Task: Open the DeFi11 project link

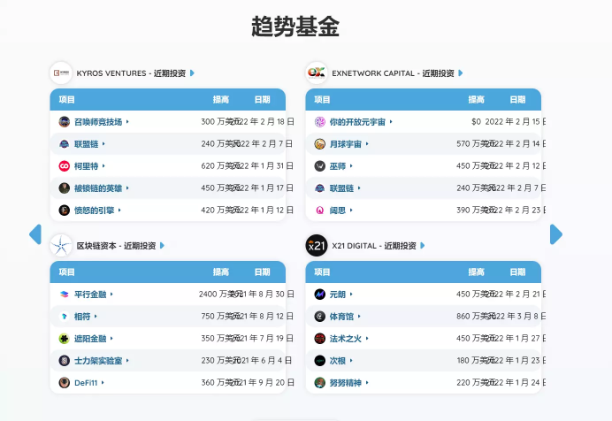Action: pos(86,383)
